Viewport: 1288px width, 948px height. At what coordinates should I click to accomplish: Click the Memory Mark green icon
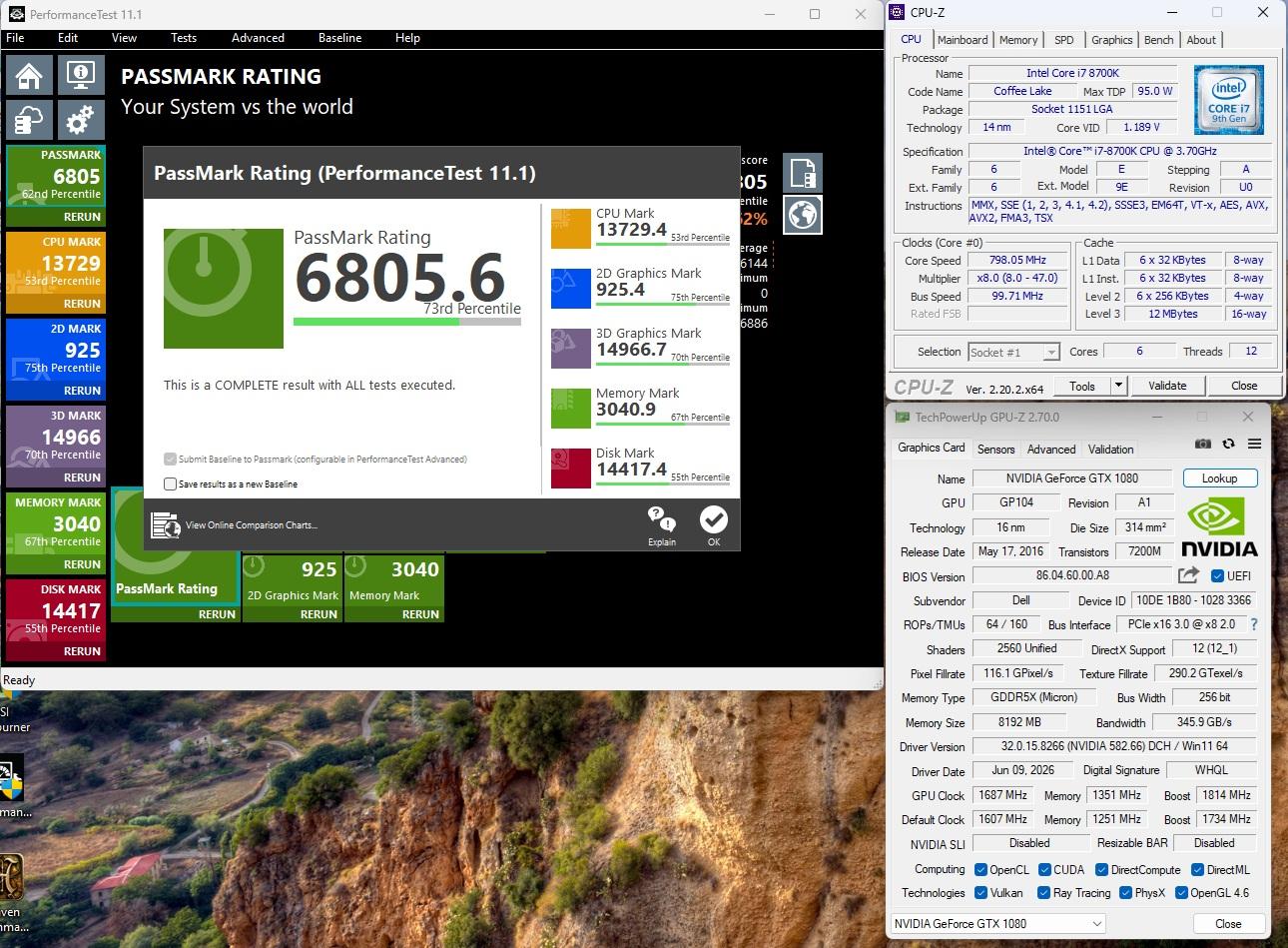point(571,408)
